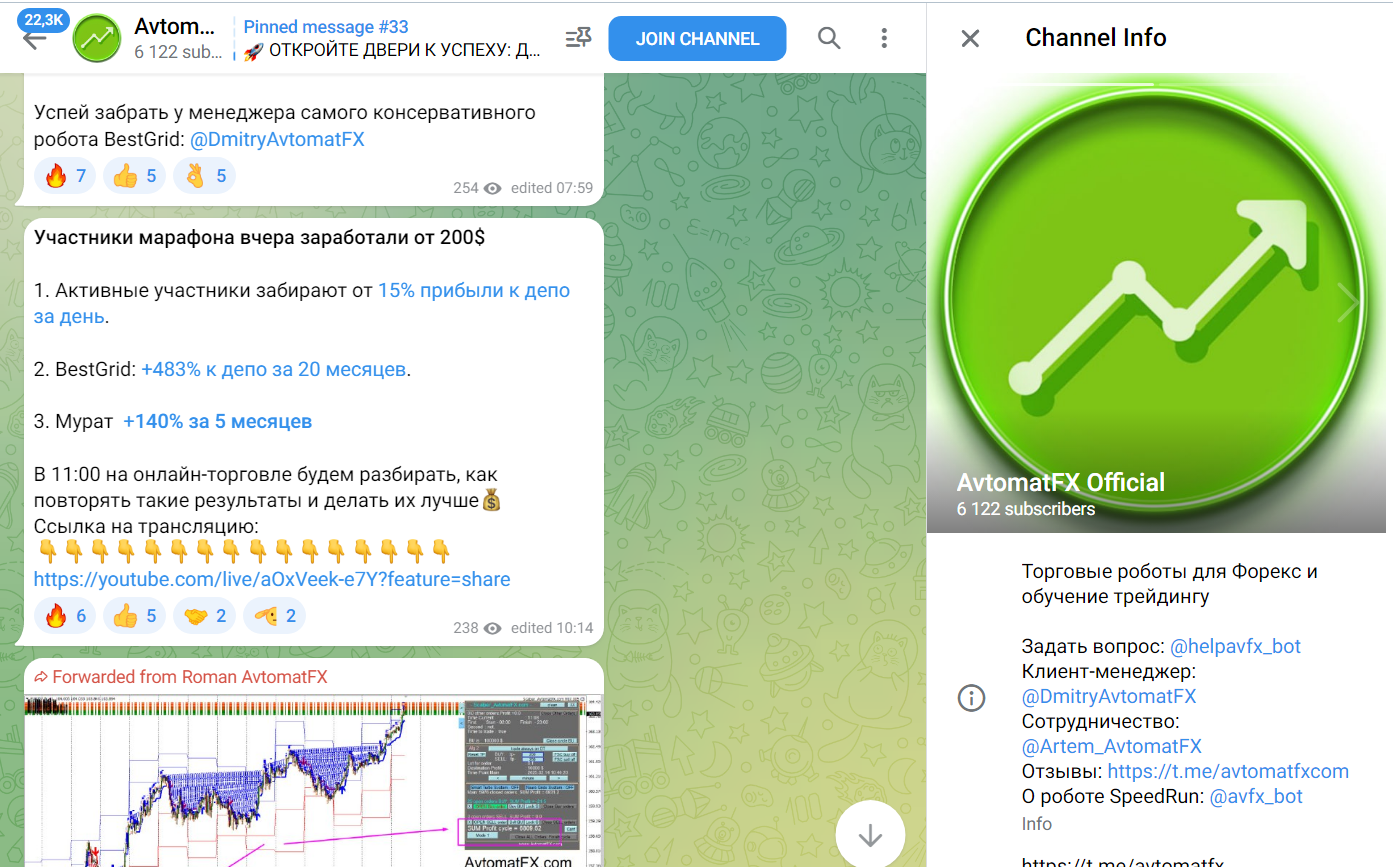This screenshot has width=1393, height=867.
Task: Go back using the arrow icon
Action: 35,40
